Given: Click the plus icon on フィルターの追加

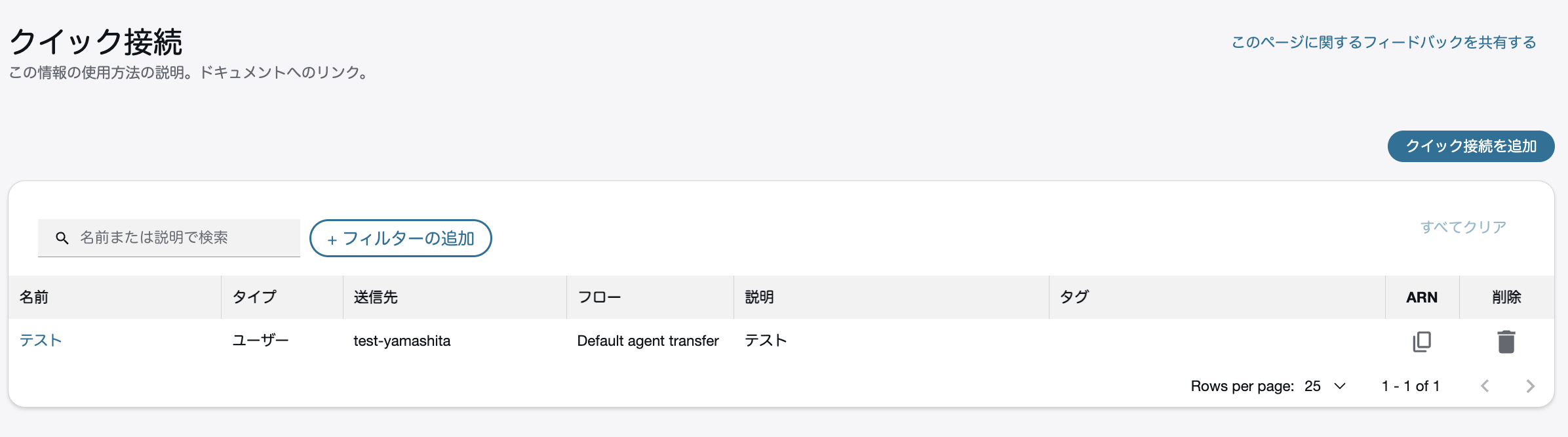Looking at the screenshot, I should point(333,238).
